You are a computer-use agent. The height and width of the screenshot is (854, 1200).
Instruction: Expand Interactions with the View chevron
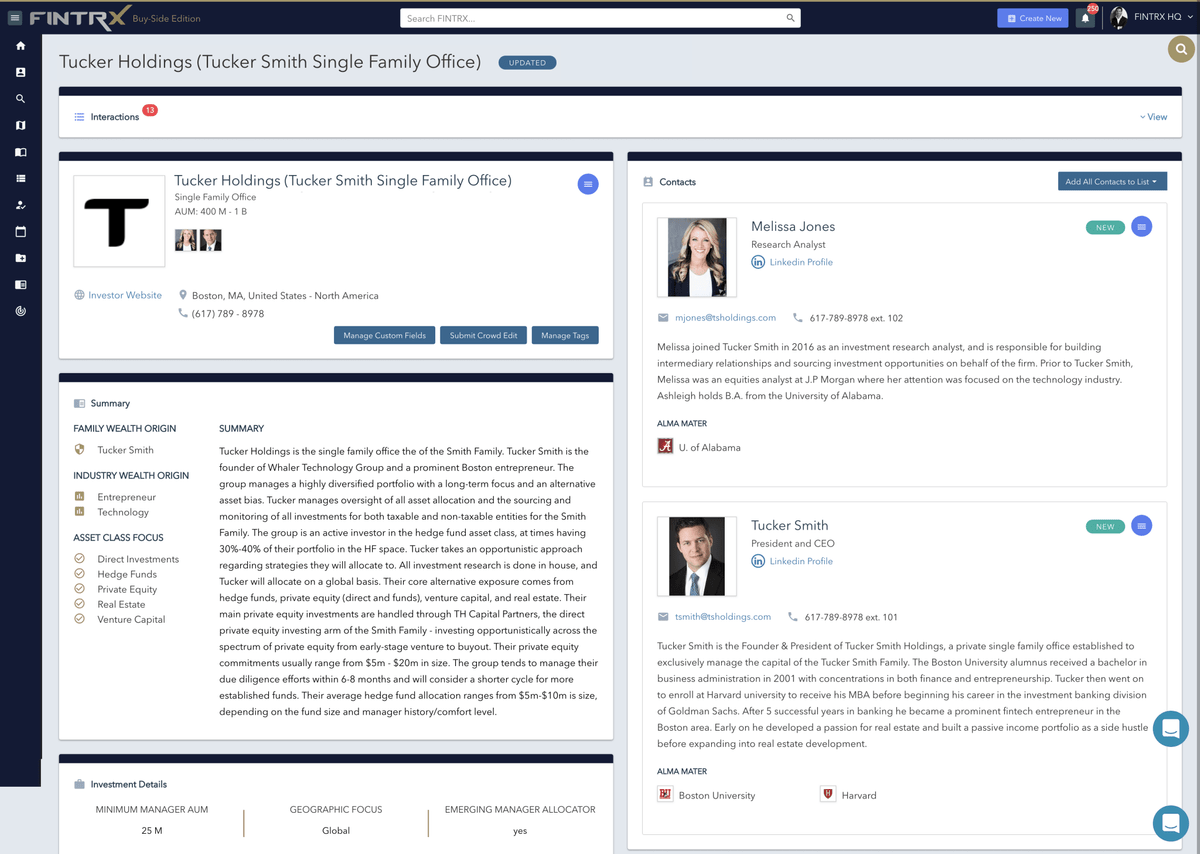(x=1153, y=117)
